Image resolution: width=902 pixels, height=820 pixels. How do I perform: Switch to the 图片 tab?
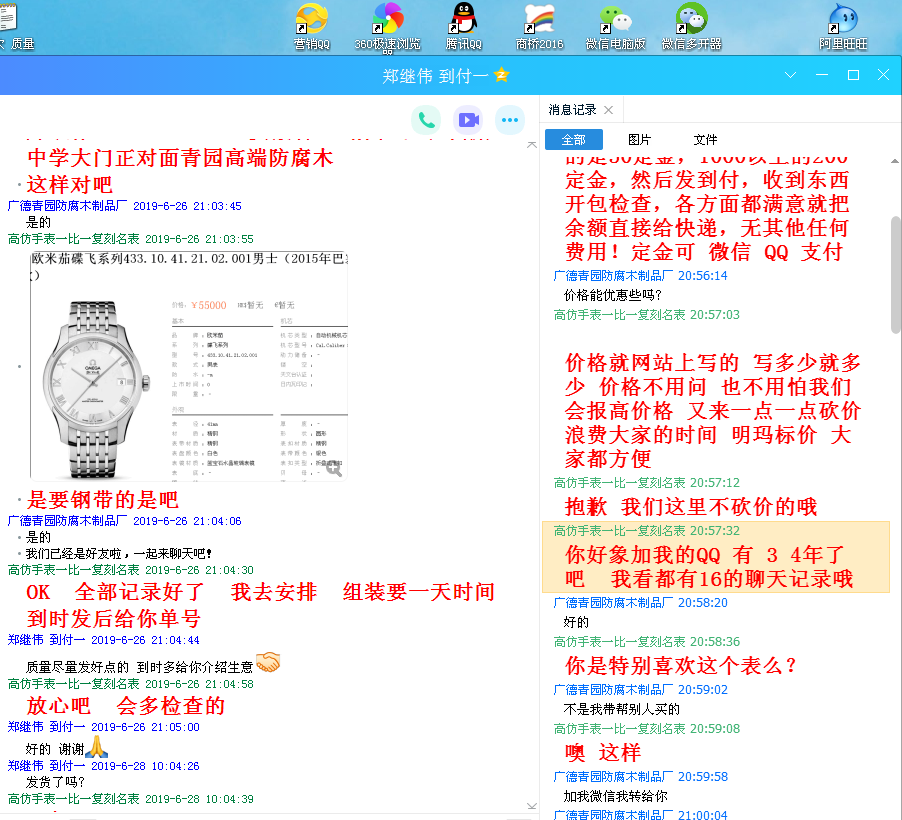click(x=639, y=140)
